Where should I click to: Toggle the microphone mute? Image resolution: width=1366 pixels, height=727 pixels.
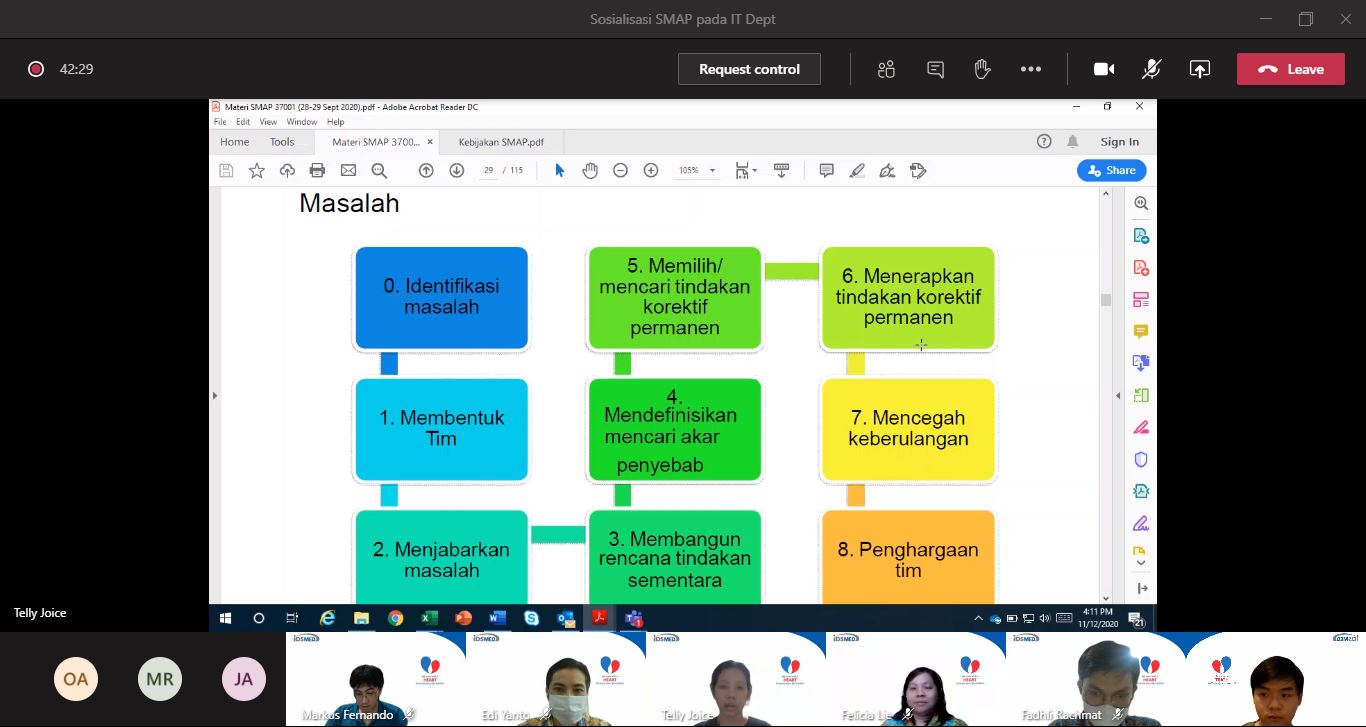point(1152,69)
